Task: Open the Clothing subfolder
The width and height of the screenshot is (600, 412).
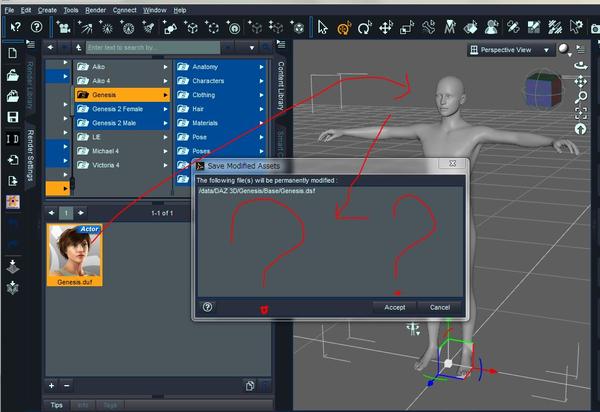Action: pyautogui.click(x=220, y=95)
